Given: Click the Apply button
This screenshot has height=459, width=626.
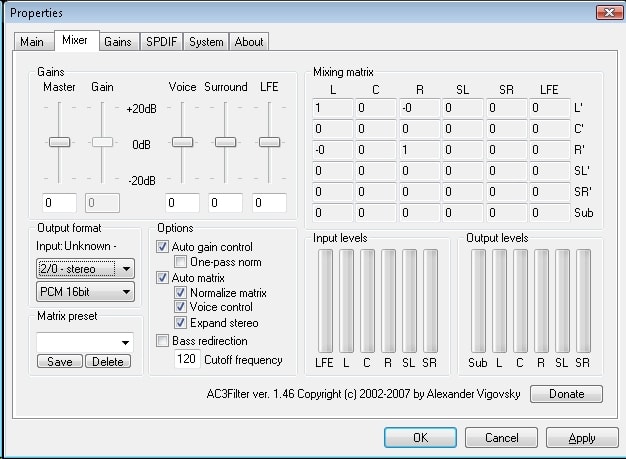Looking at the screenshot, I should click(x=582, y=438).
